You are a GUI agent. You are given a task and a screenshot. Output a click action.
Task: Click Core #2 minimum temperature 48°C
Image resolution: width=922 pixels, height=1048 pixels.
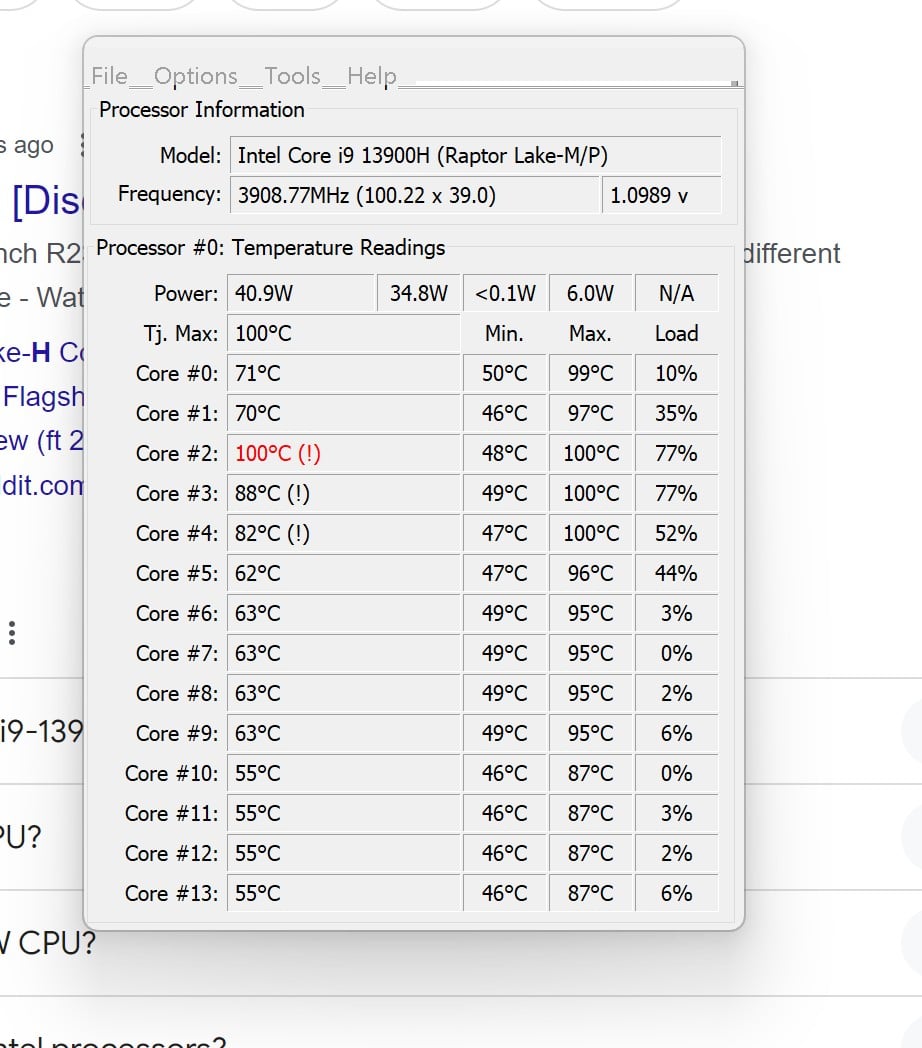tap(505, 454)
